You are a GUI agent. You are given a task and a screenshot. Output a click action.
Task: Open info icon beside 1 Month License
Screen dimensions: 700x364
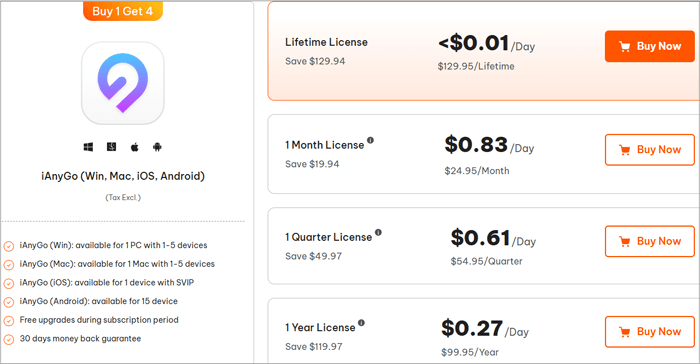tap(370, 140)
